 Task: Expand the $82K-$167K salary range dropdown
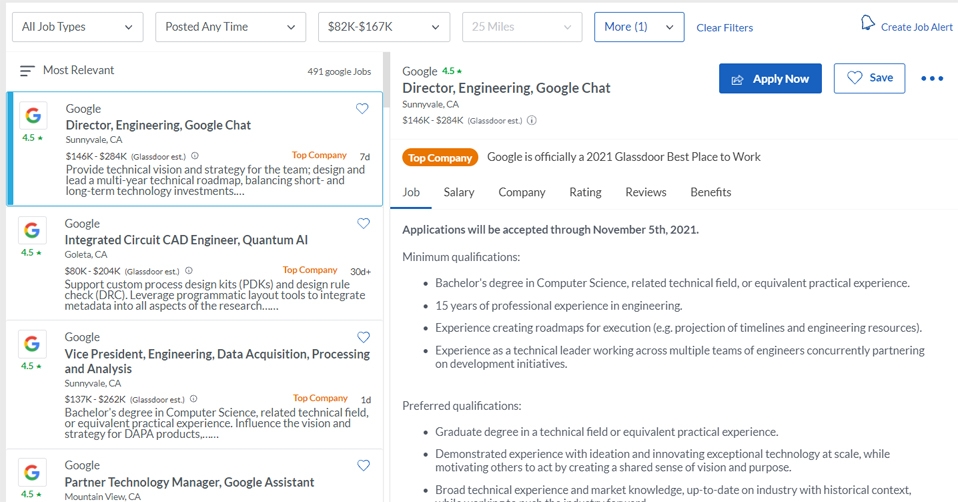tap(383, 27)
